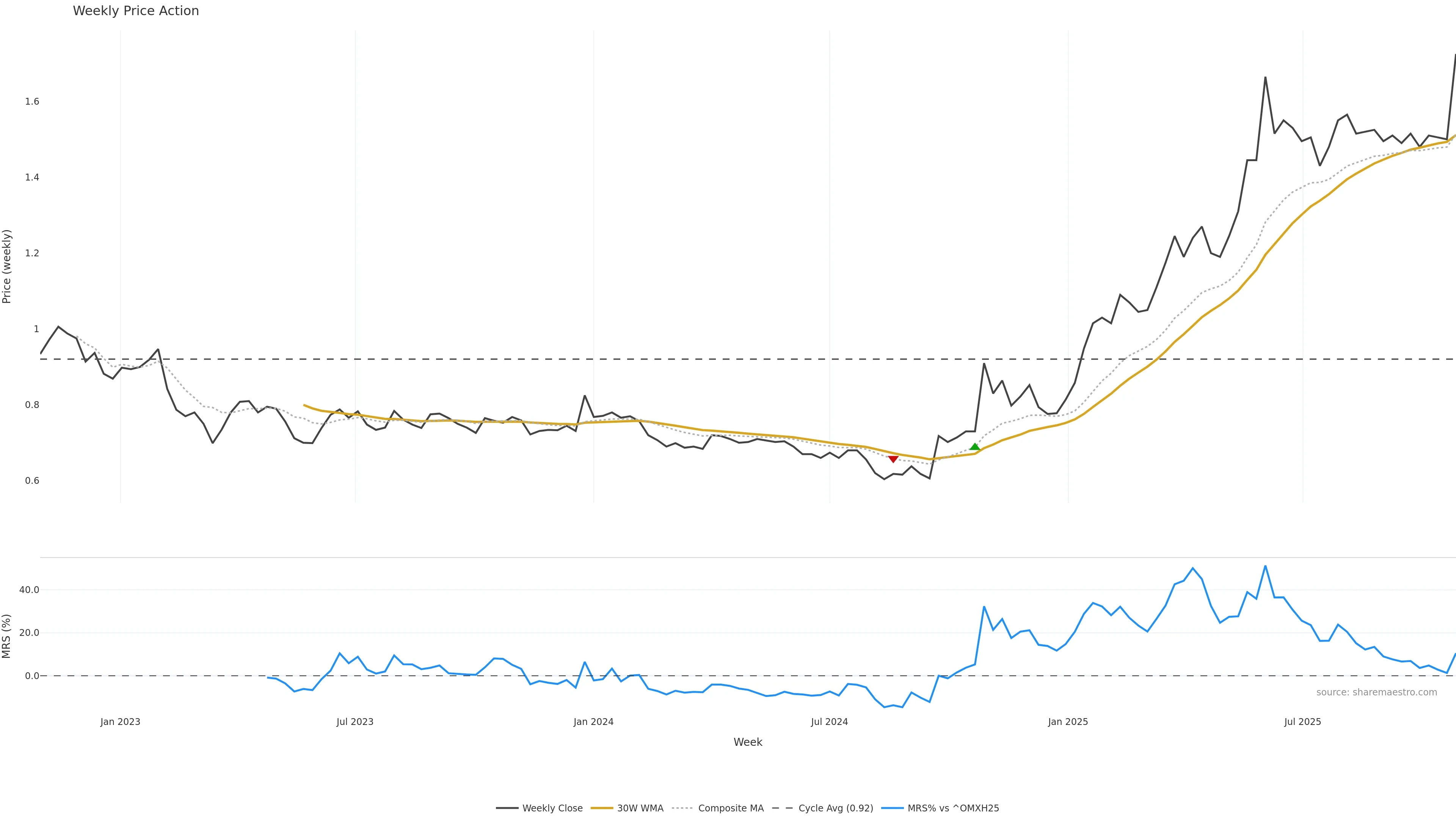Click the Jul 2025 x-axis tick label
The width and height of the screenshot is (1456, 819).
tap(1302, 722)
